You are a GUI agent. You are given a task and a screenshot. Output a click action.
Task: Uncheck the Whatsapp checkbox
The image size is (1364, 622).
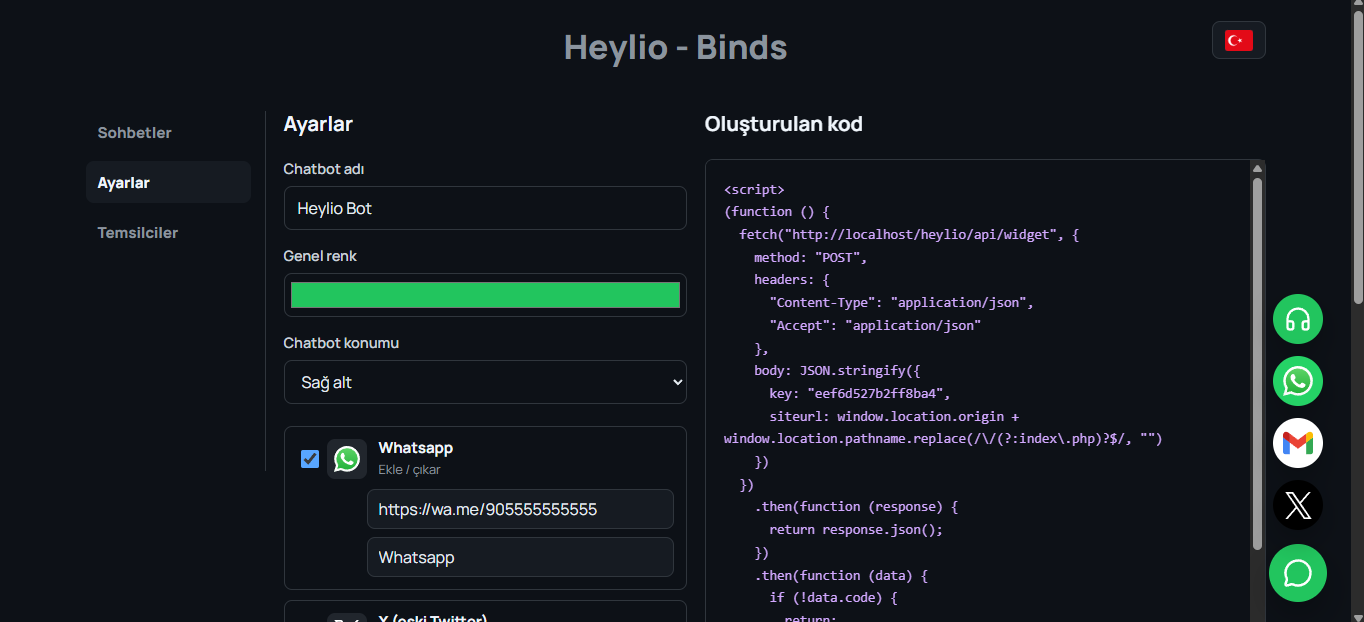[x=310, y=459]
